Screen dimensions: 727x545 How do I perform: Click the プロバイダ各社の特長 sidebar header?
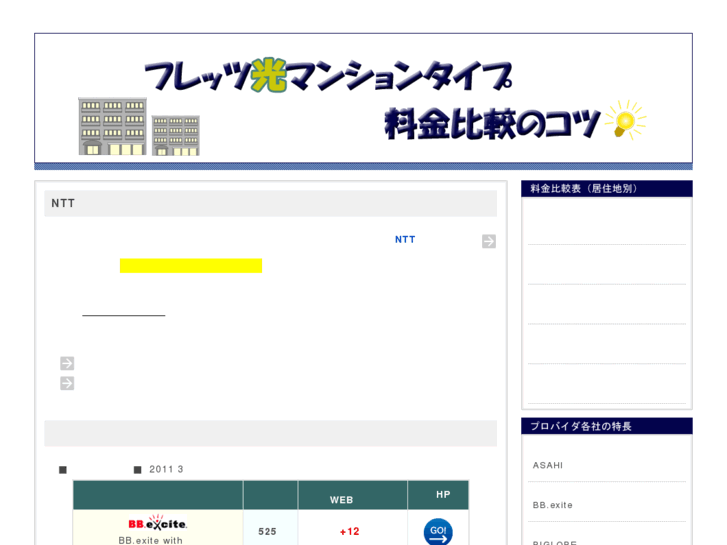click(607, 426)
